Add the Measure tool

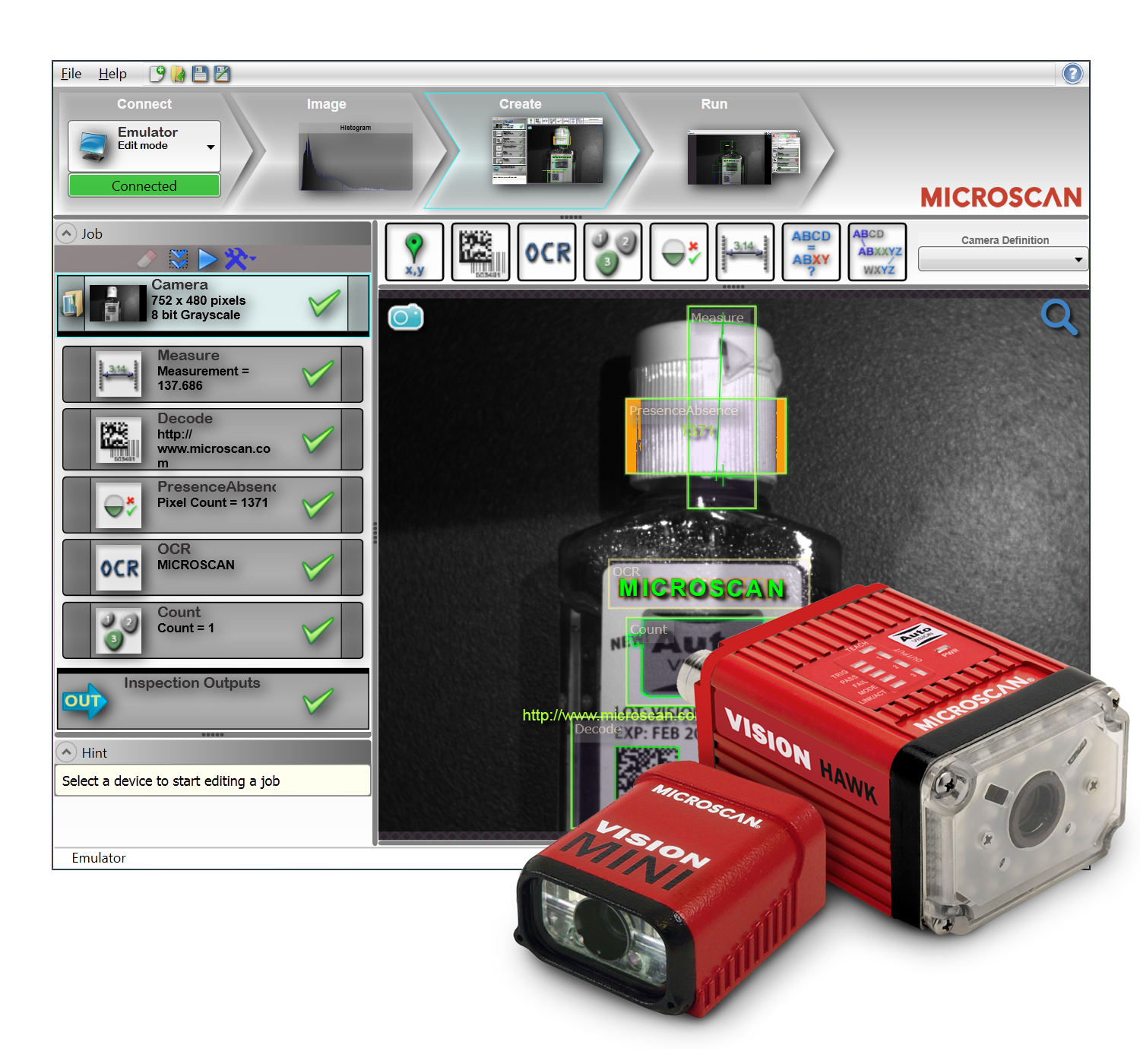pos(745,252)
